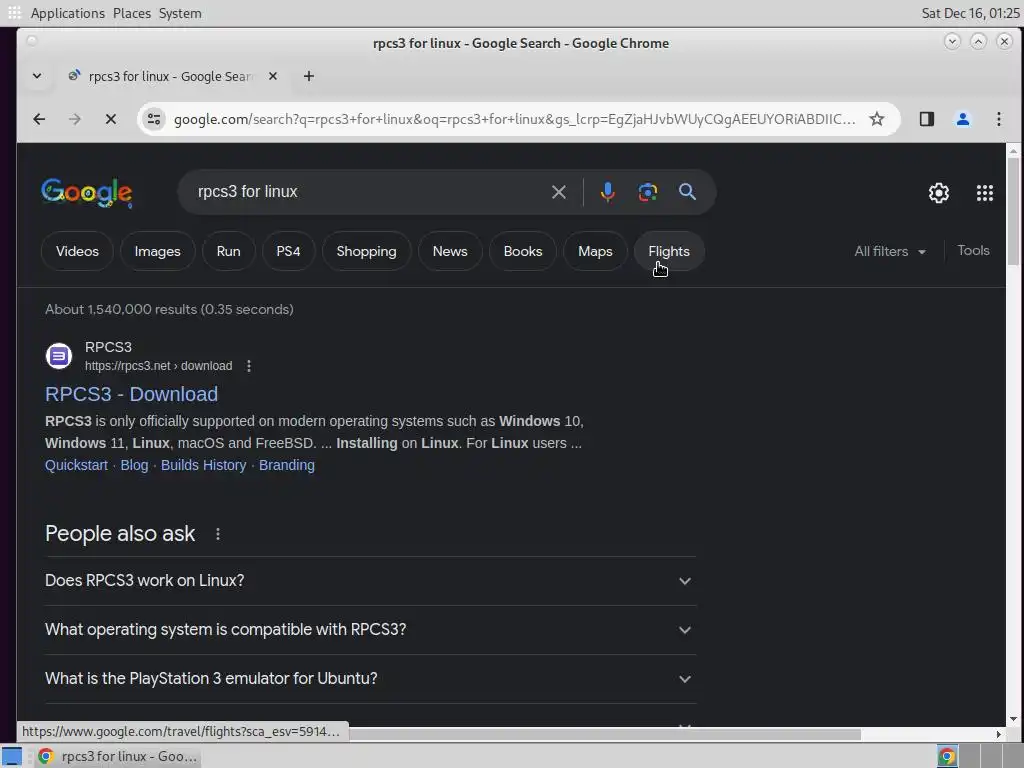The height and width of the screenshot is (768, 1024).
Task: Open Chrome three-dot menu
Action: click(998, 119)
